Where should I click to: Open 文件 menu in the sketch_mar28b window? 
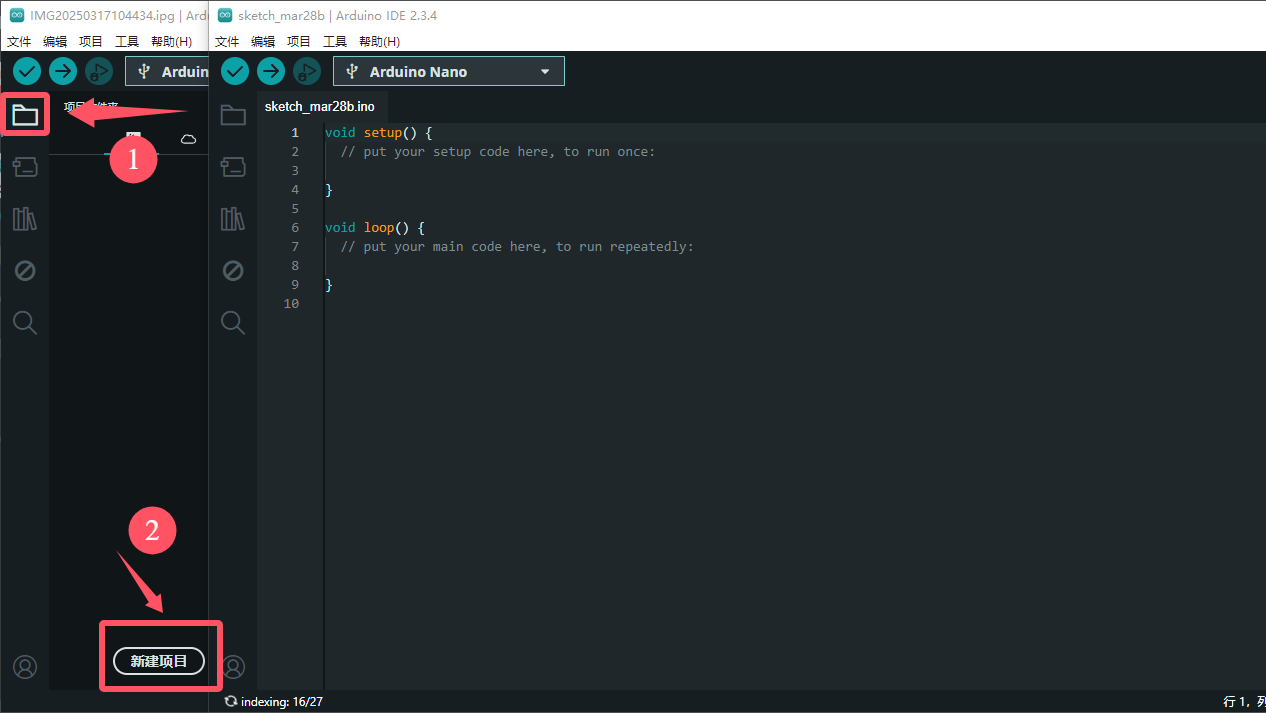coord(227,42)
